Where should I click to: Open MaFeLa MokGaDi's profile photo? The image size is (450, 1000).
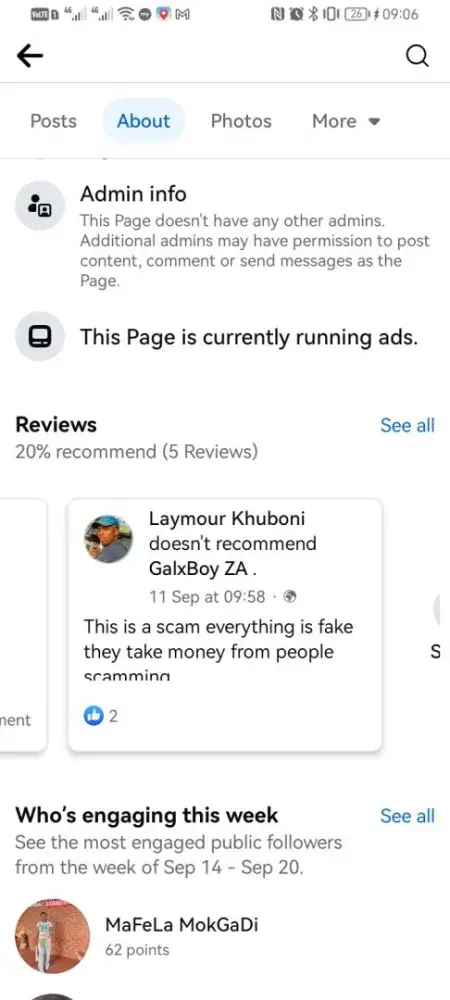pyautogui.click(x=52, y=936)
